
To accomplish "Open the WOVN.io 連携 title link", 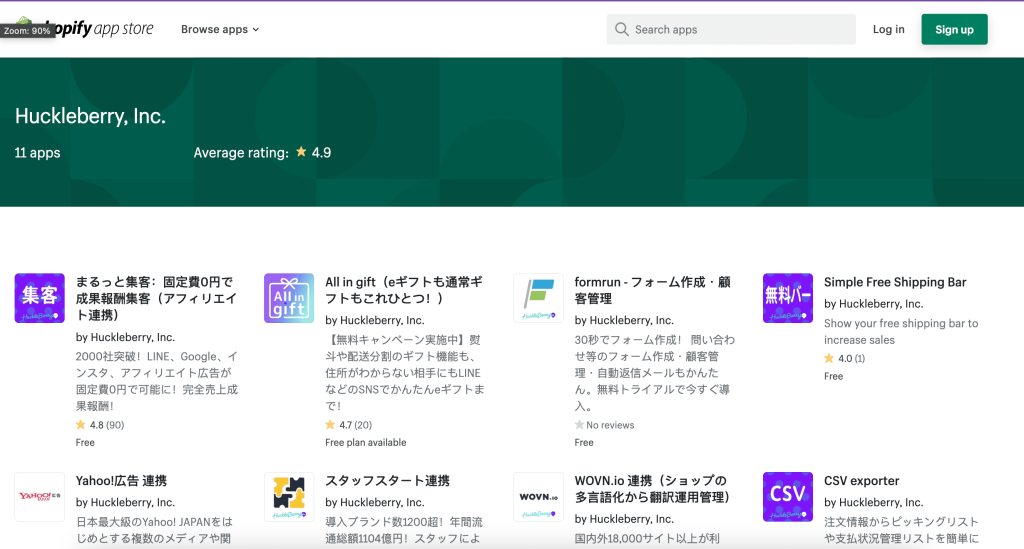I will (652, 489).
